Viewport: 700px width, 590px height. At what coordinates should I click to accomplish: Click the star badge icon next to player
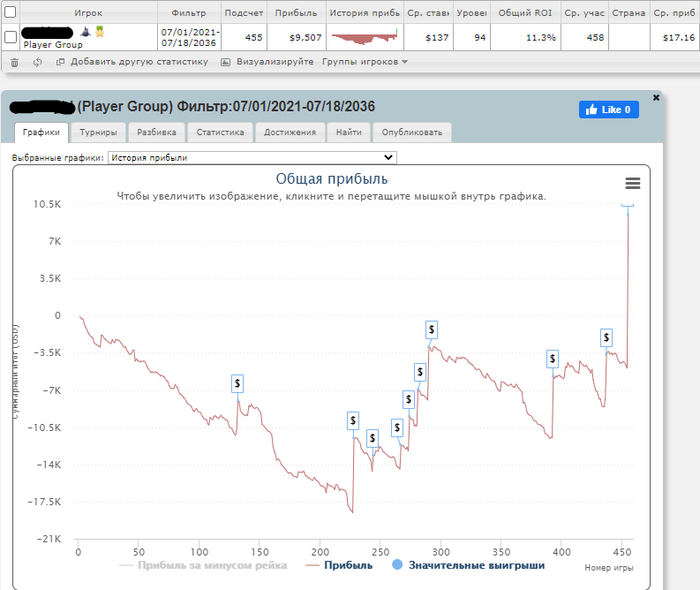(100, 32)
